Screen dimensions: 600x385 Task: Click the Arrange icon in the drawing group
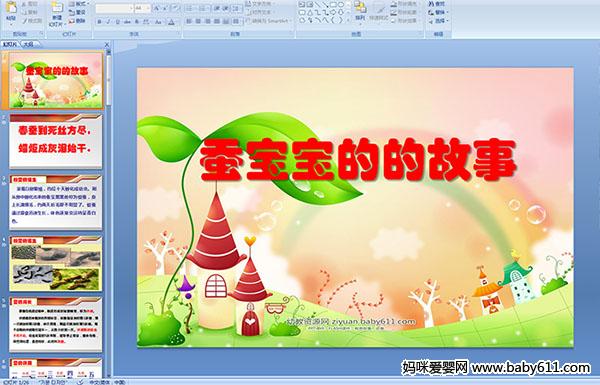click(x=360, y=11)
